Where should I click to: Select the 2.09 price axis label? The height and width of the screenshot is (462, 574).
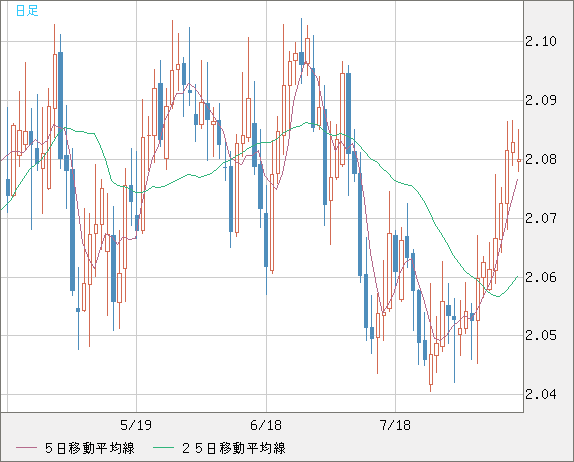click(x=541, y=100)
